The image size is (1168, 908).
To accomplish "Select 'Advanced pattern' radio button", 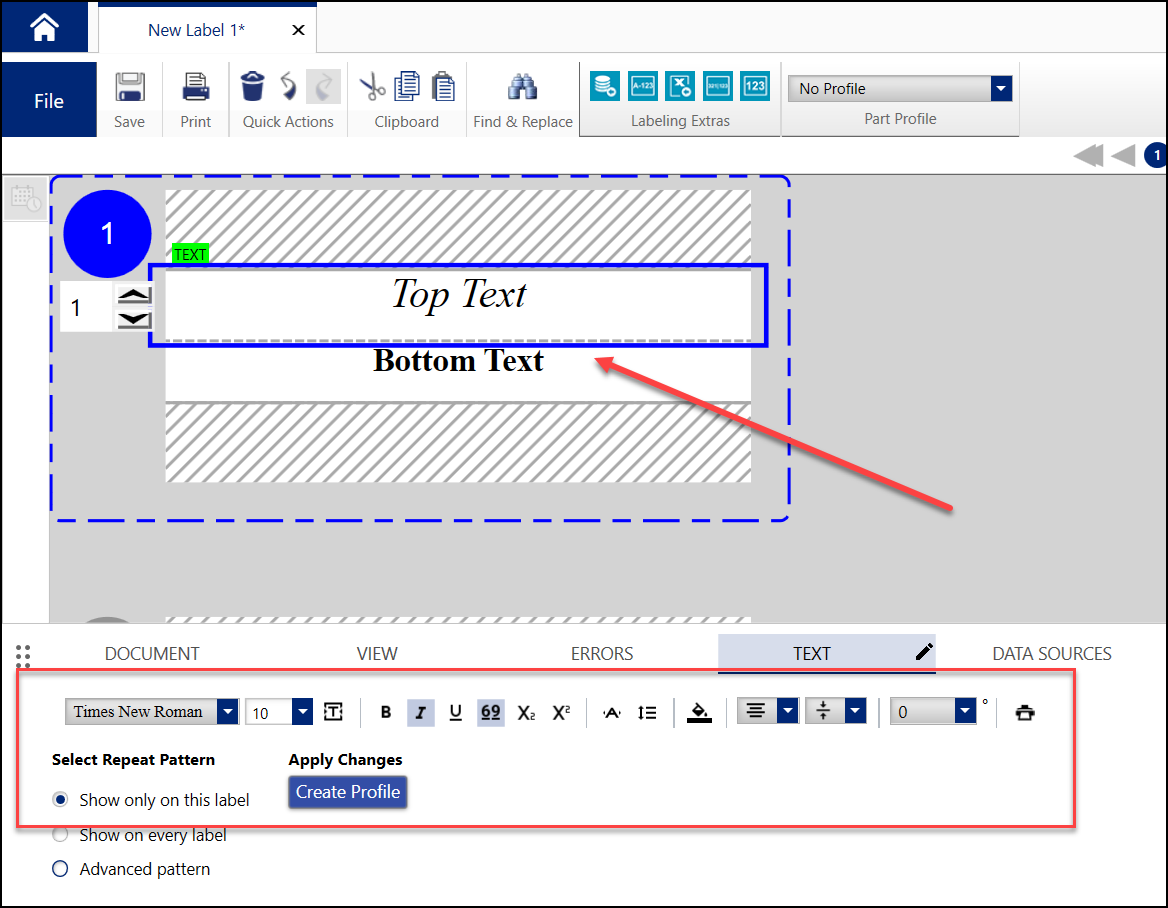I will coord(61,869).
